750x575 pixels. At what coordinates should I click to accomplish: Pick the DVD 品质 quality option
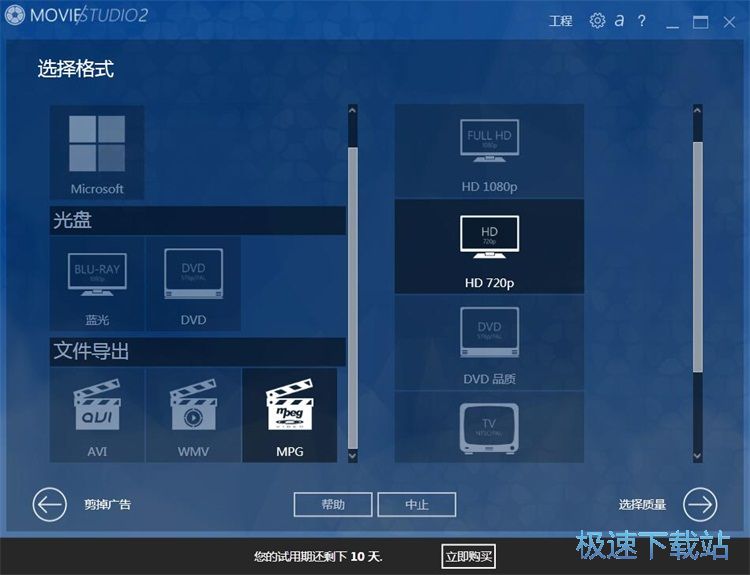pyautogui.click(x=489, y=343)
